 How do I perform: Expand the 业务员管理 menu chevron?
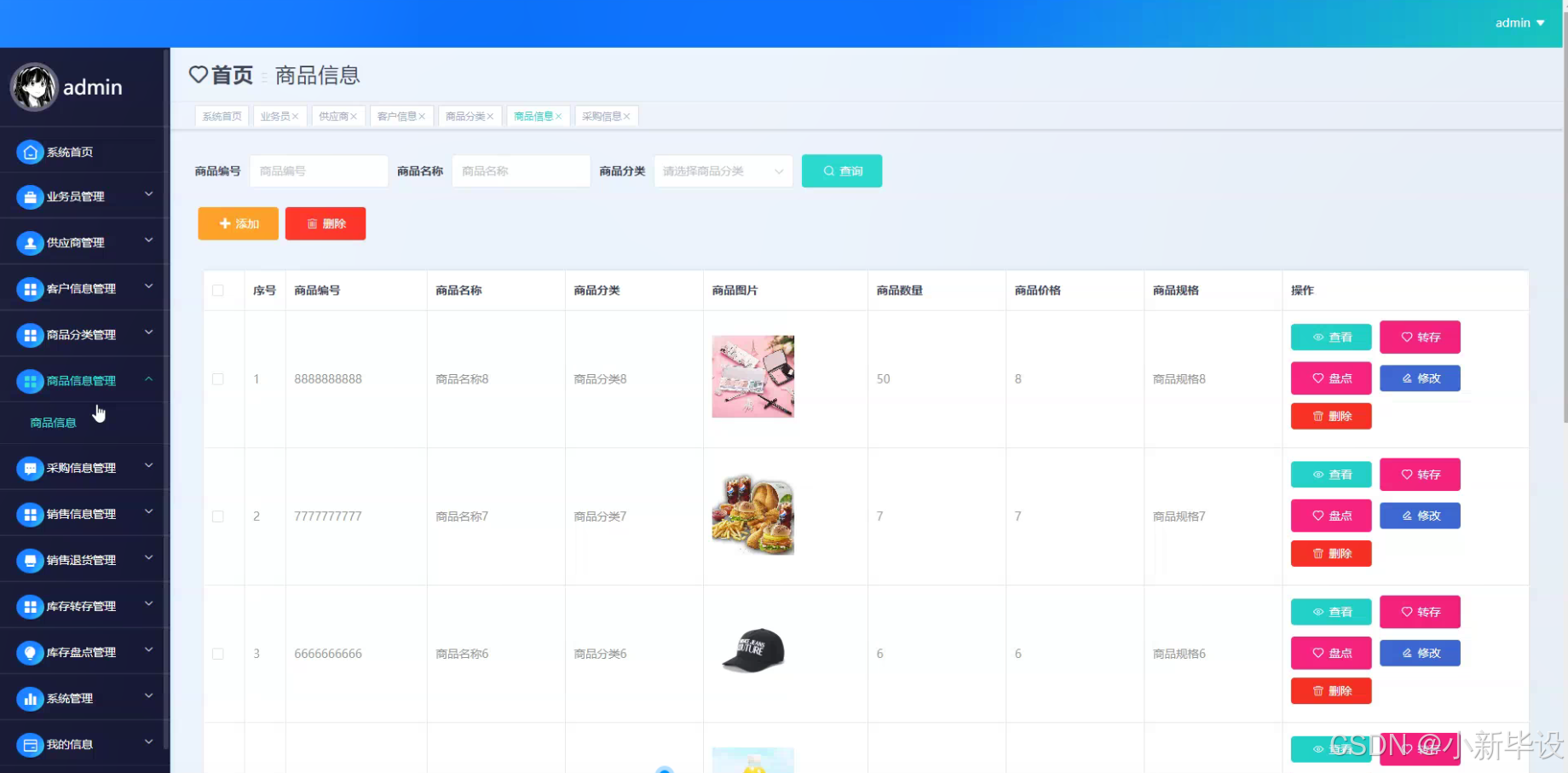pos(148,194)
